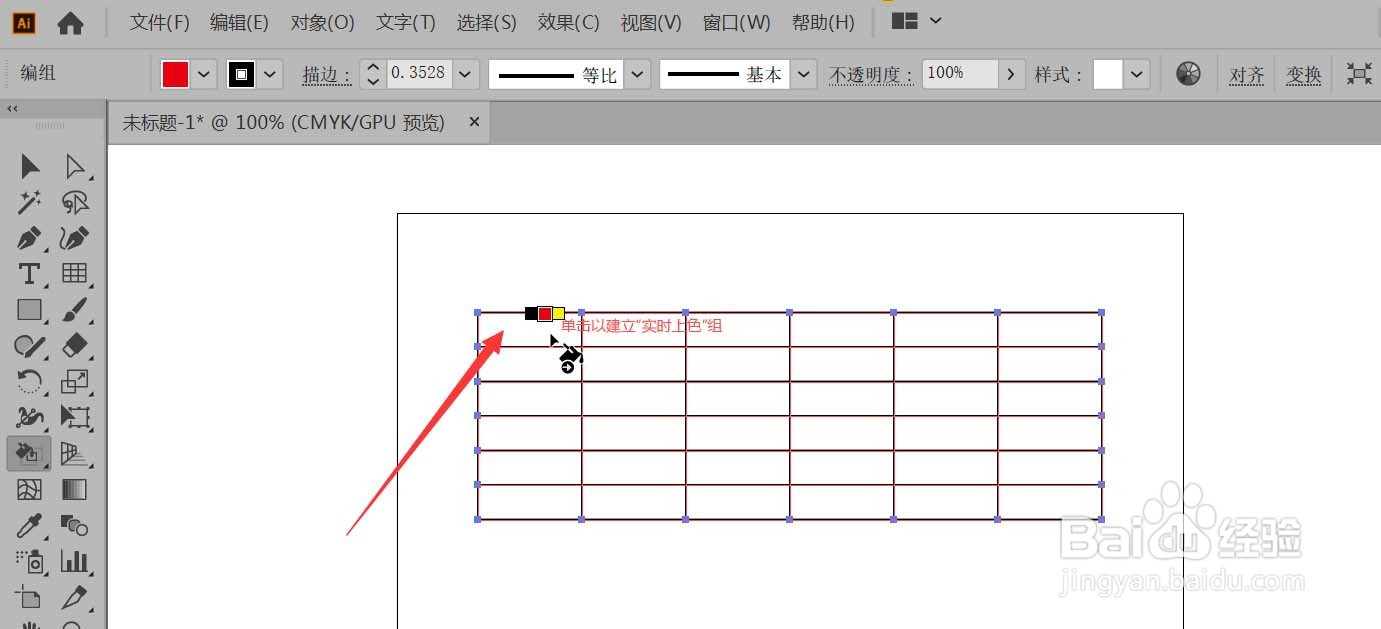Open the 窗口(W) menu
The width and height of the screenshot is (1381, 629).
(x=737, y=22)
